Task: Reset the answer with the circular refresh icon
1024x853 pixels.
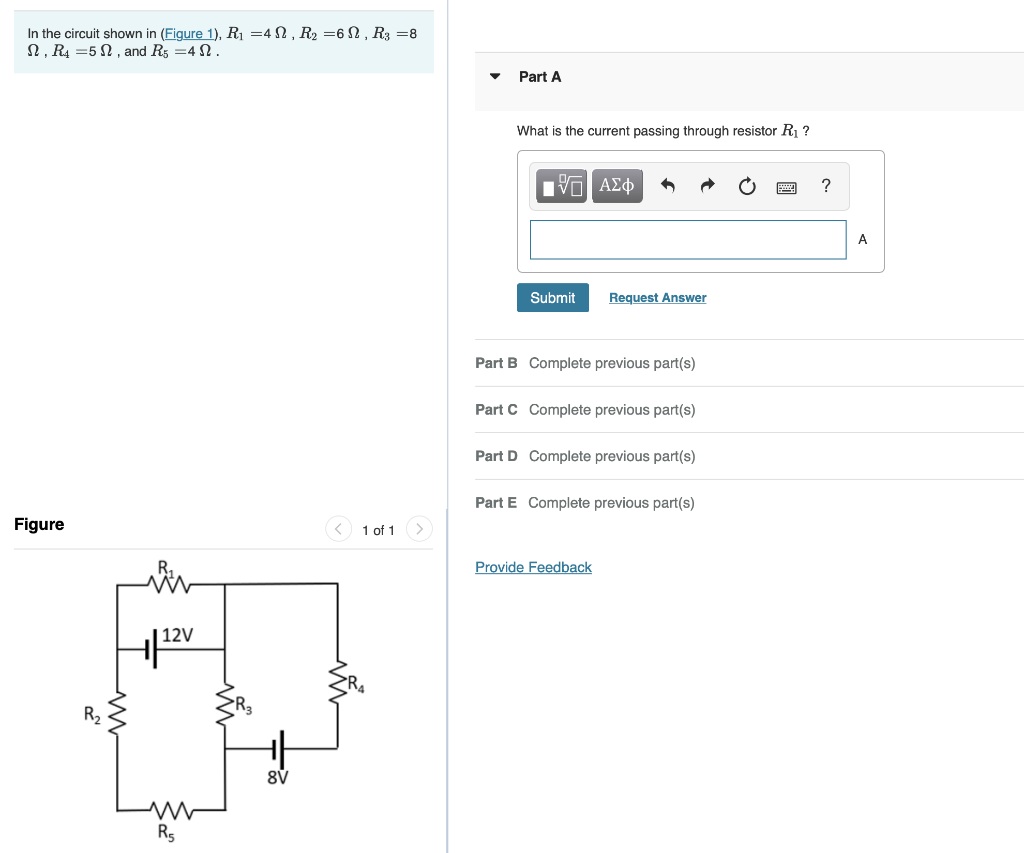Action: click(x=746, y=185)
